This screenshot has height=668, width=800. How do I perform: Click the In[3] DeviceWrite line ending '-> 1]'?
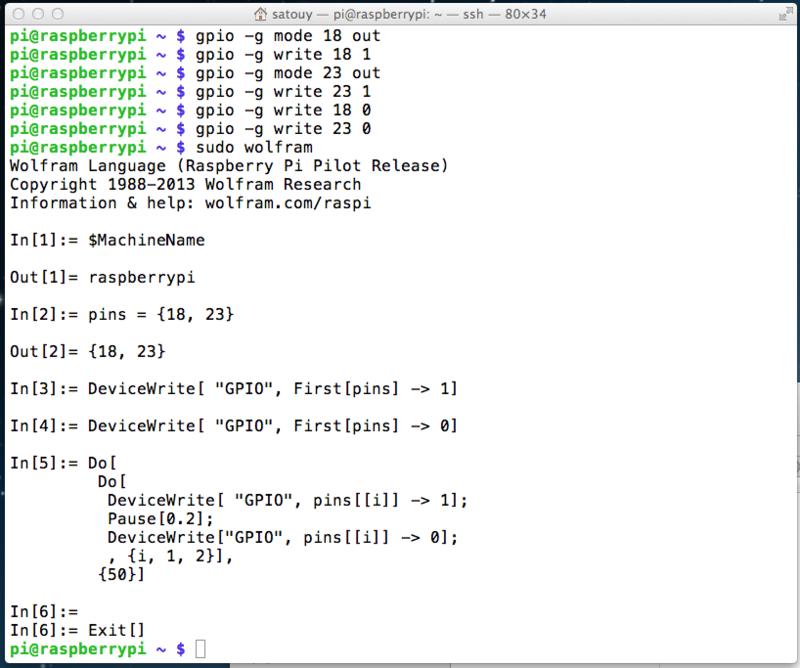pyautogui.click(x=234, y=389)
